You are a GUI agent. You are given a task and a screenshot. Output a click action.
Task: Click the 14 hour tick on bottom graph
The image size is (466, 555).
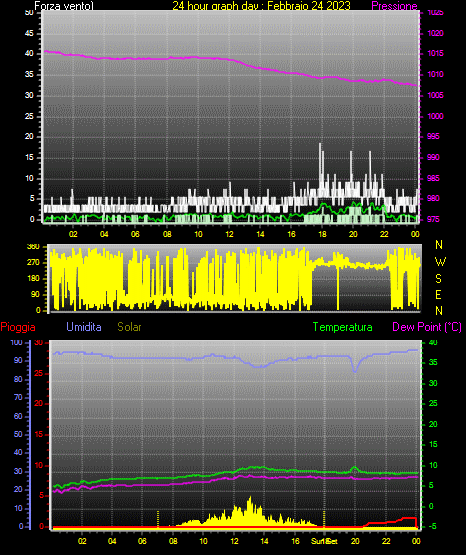click(x=264, y=541)
